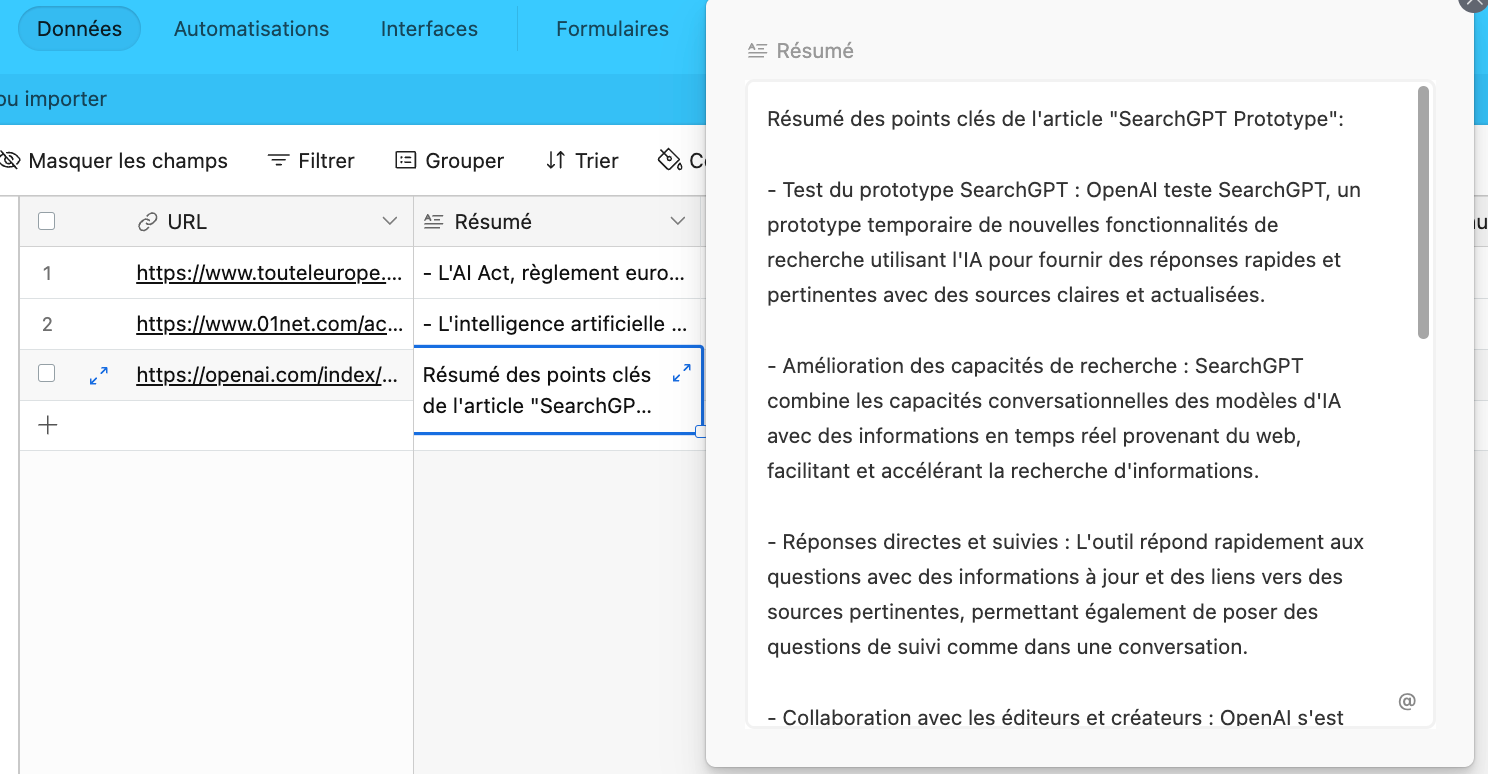Select the "L'AI Act, règlement euro..." cell

coord(557,273)
